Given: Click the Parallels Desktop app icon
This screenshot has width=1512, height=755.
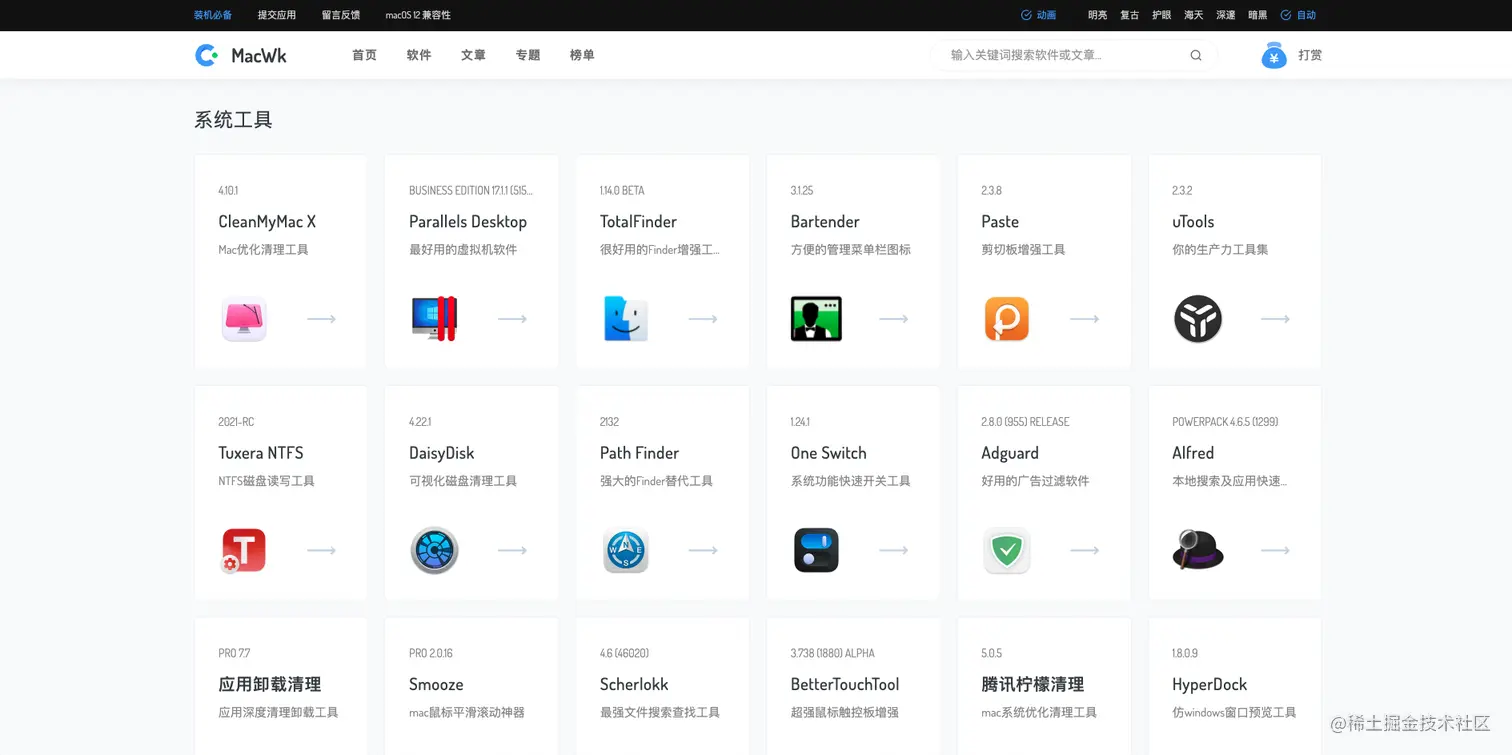Looking at the screenshot, I should click(x=435, y=319).
